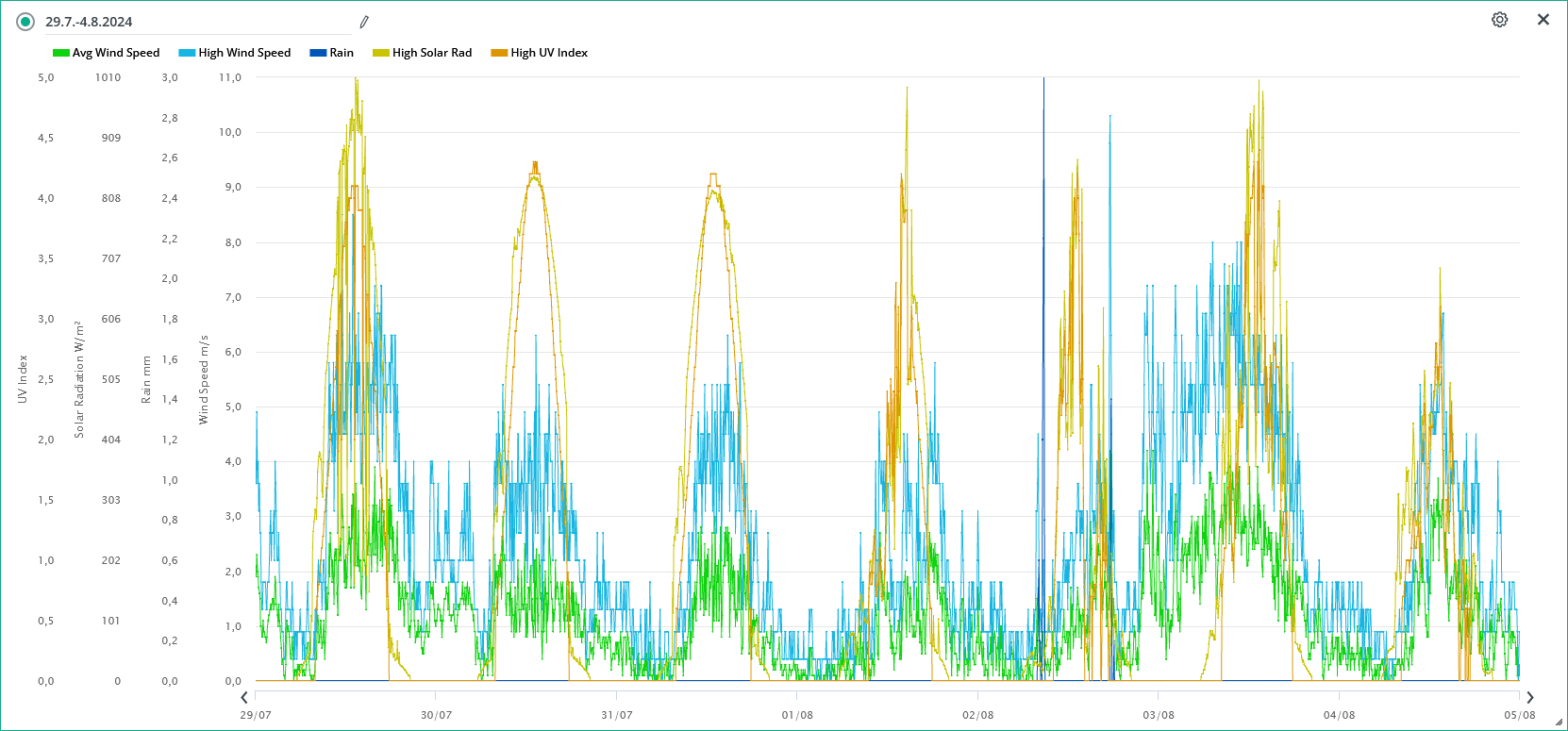Click the 04/08 date label on x-axis
Screen dimensions: 1568x731
(1339, 715)
